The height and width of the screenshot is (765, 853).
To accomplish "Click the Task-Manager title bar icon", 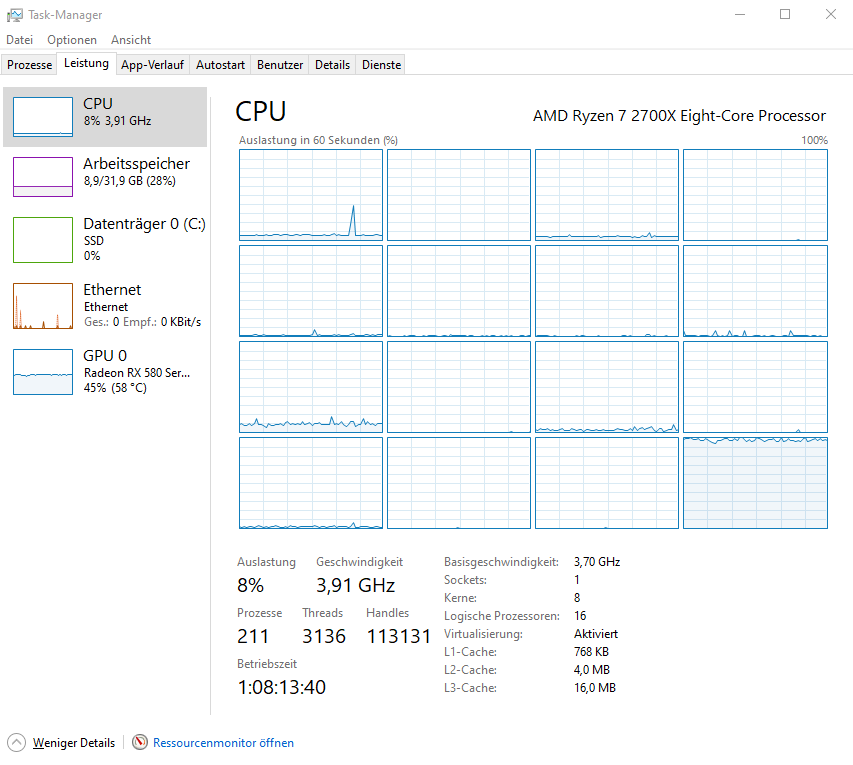I will pos(15,14).
